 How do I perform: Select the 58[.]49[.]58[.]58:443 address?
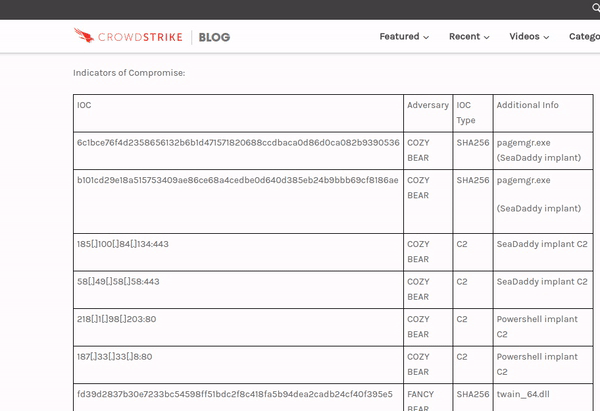118,282
